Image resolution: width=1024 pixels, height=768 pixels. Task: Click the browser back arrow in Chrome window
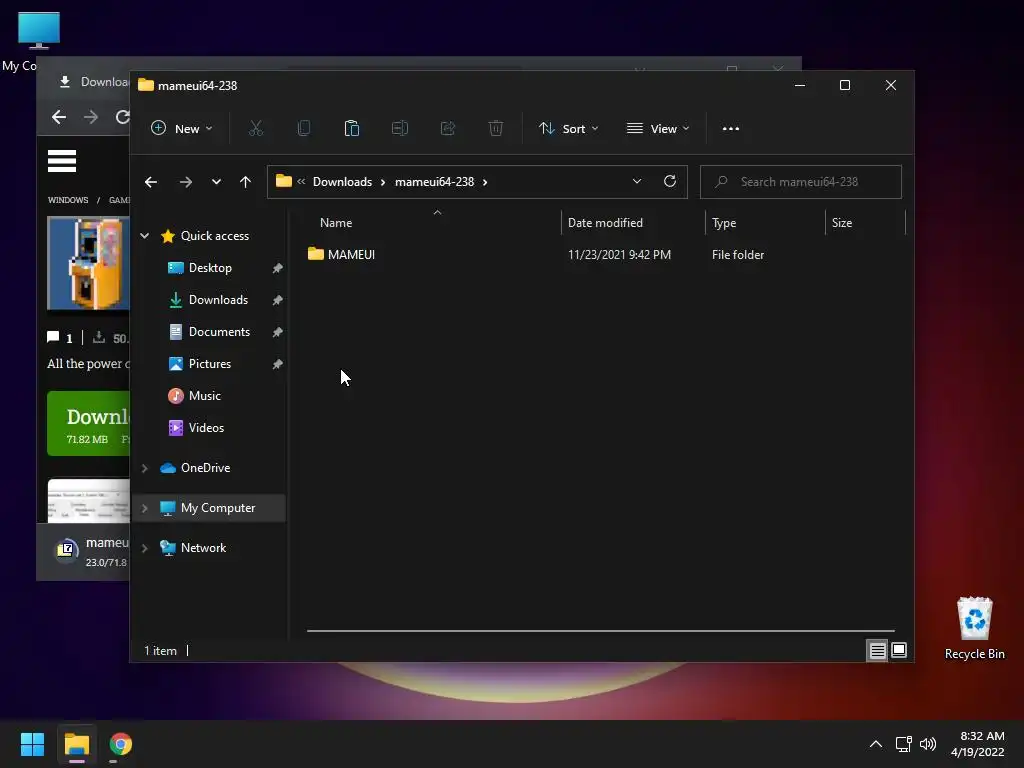click(59, 117)
